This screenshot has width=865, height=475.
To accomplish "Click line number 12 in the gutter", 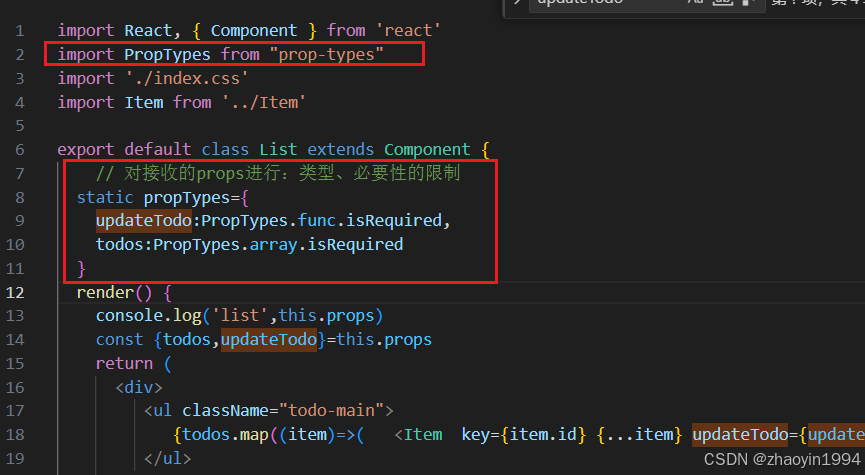I will pos(15,292).
